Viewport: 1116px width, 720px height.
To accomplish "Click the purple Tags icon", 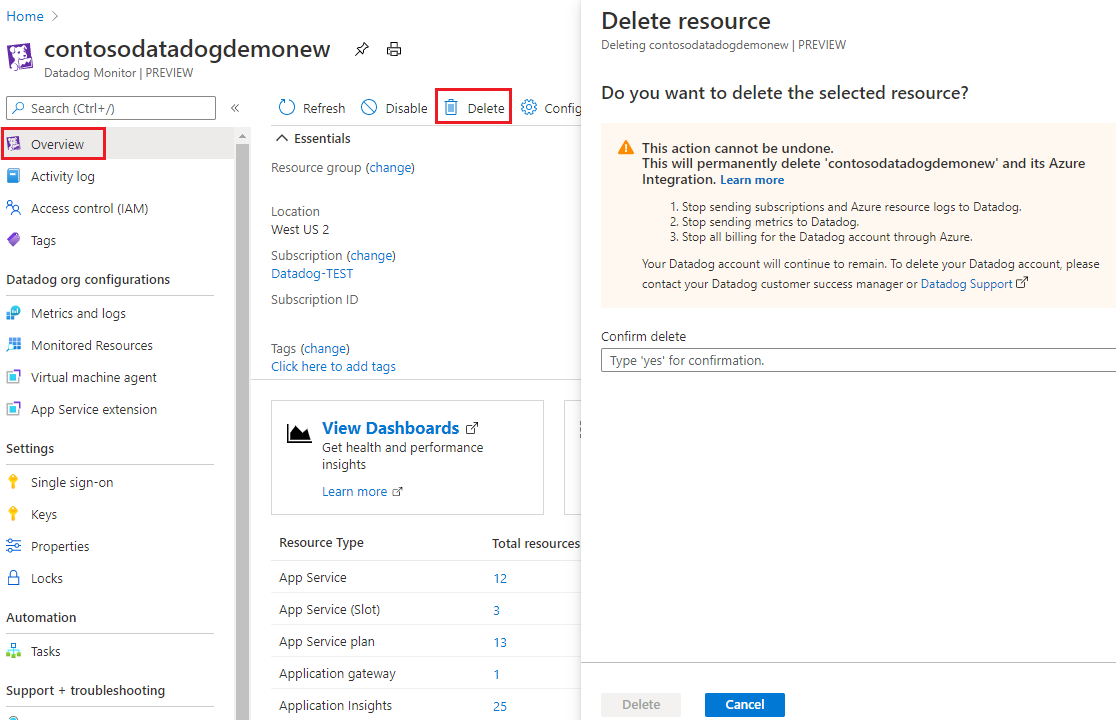I will (x=14, y=240).
